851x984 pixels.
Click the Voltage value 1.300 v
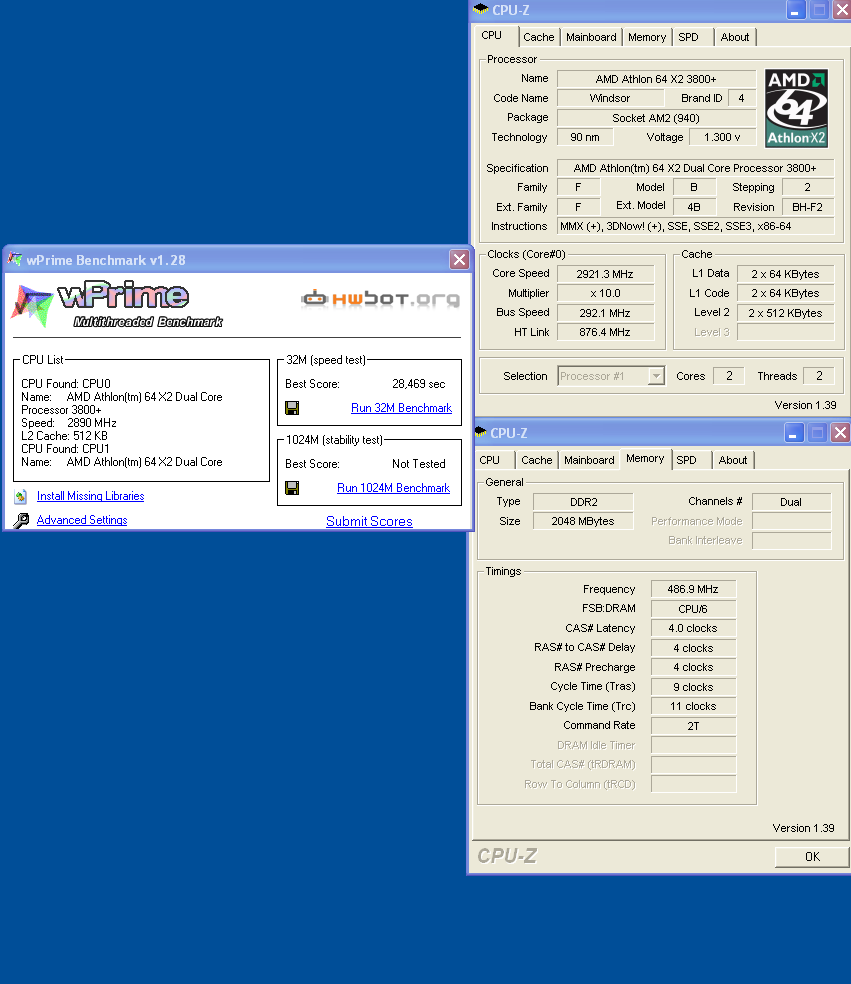[x=722, y=137]
